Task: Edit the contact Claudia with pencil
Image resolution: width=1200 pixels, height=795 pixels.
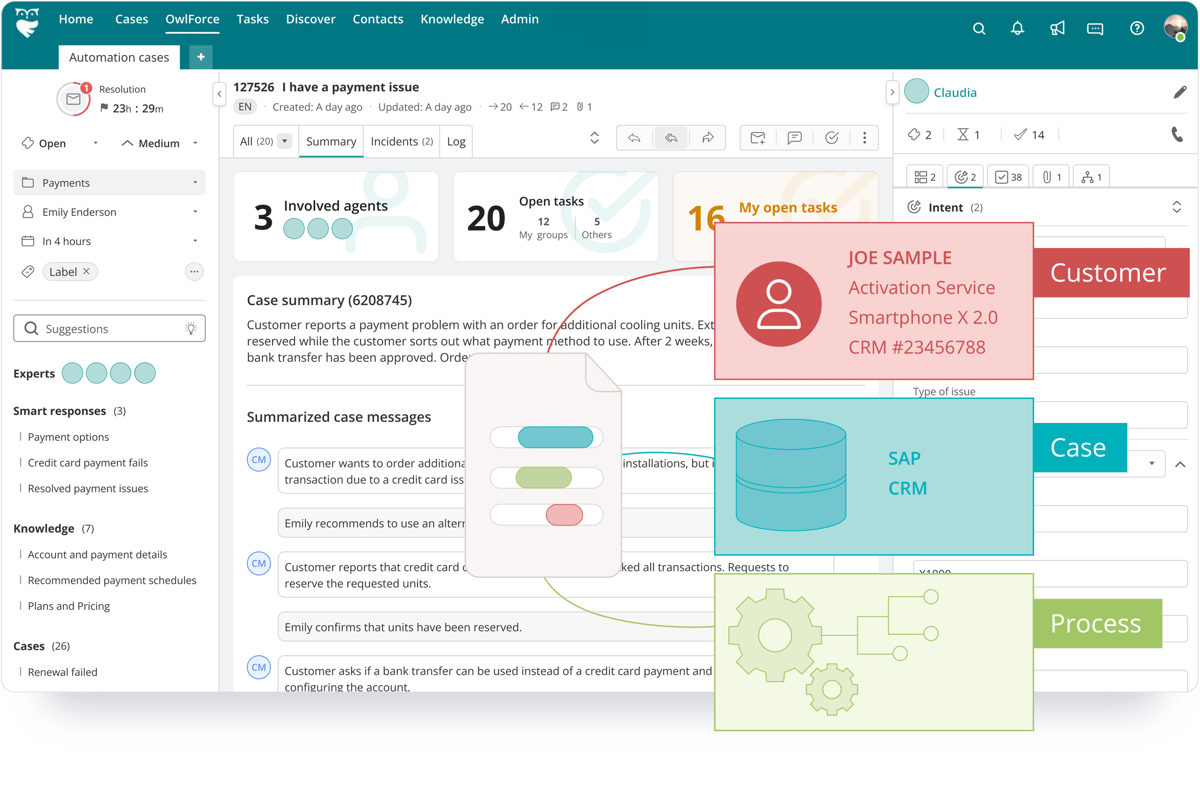Action: pyautogui.click(x=1180, y=92)
